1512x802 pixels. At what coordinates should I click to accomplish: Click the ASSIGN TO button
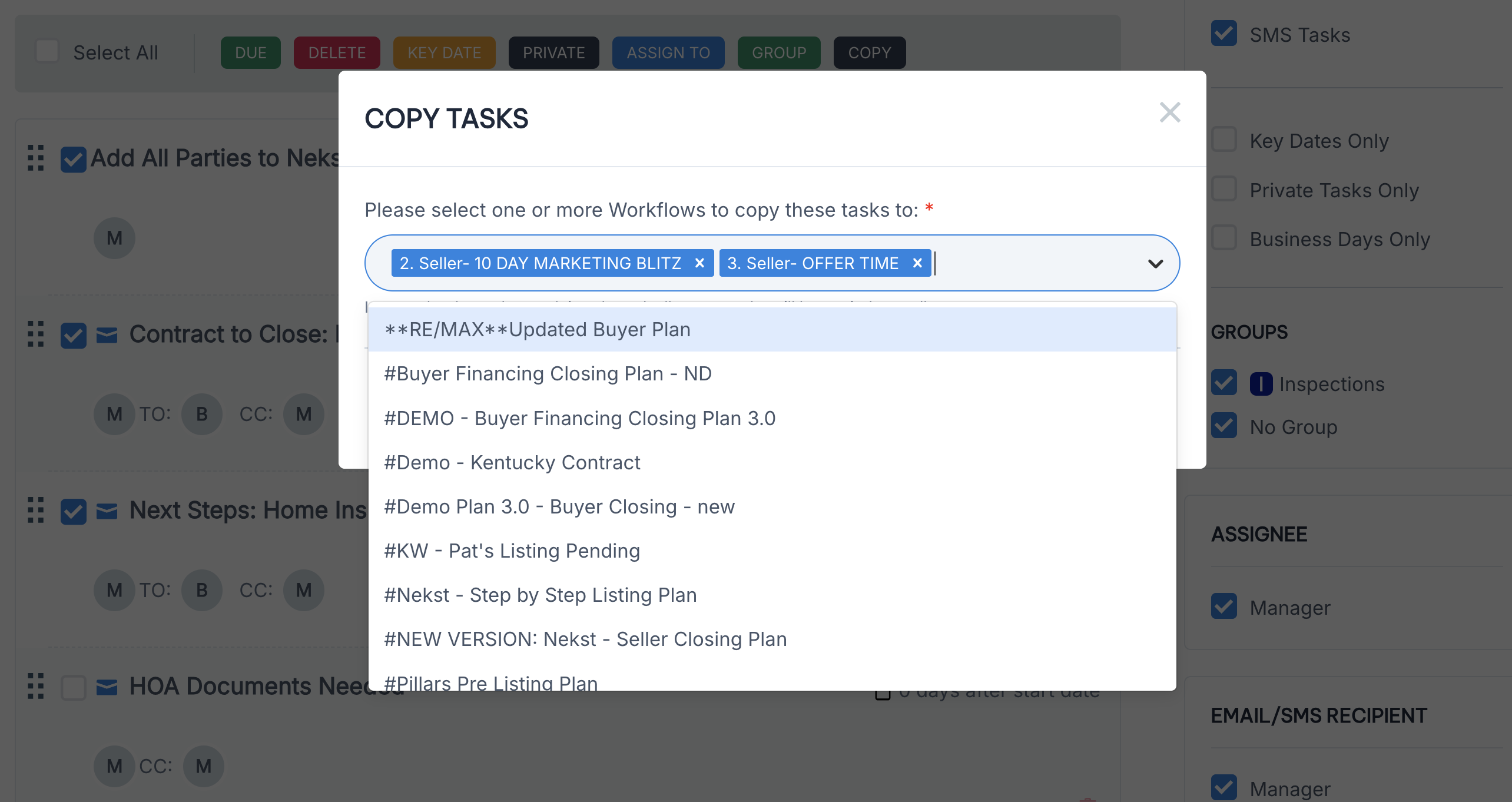(668, 53)
